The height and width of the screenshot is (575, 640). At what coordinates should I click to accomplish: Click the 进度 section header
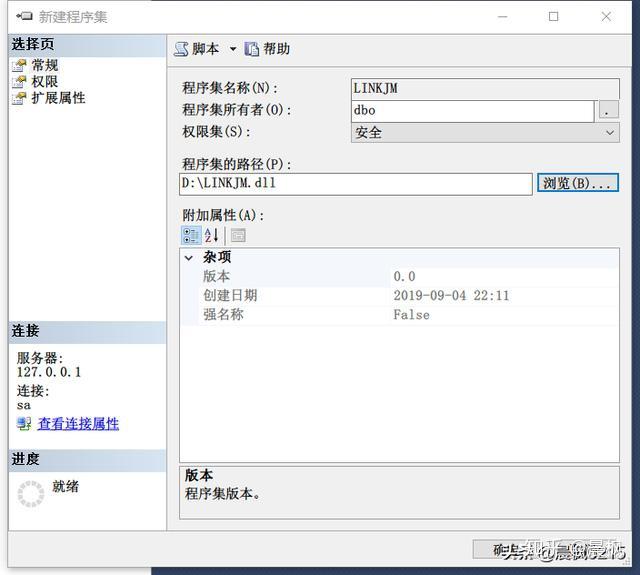click(87, 460)
